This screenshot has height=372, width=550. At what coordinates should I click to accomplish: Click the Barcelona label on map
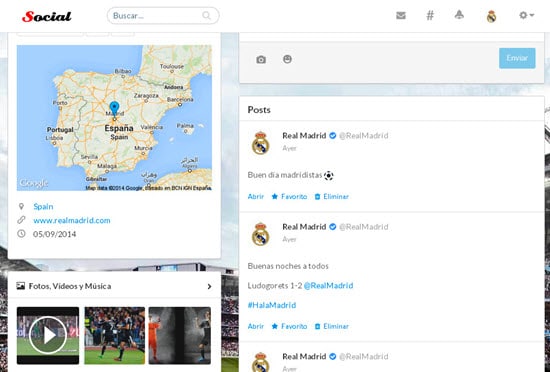[180, 100]
